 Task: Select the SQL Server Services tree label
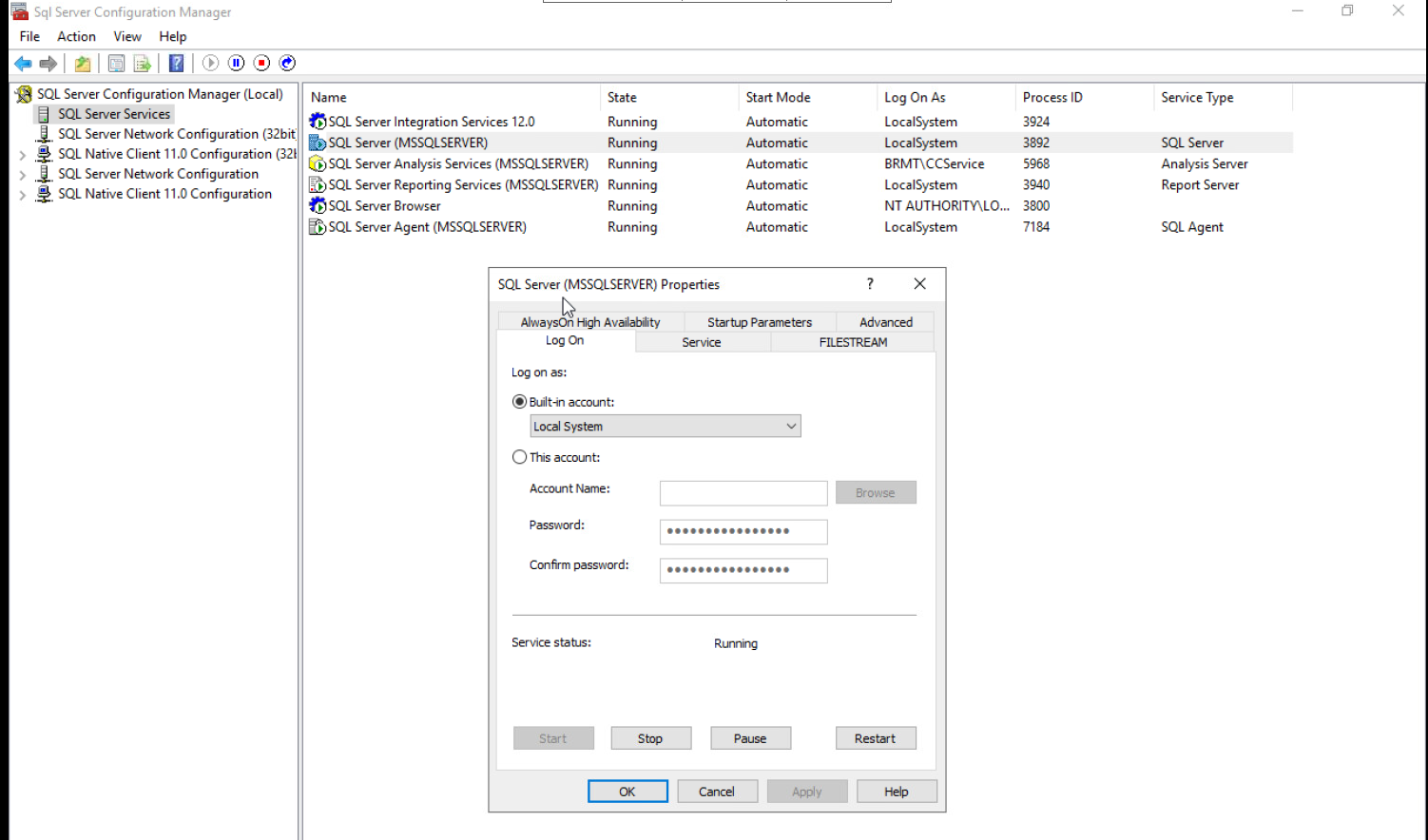[114, 114]
